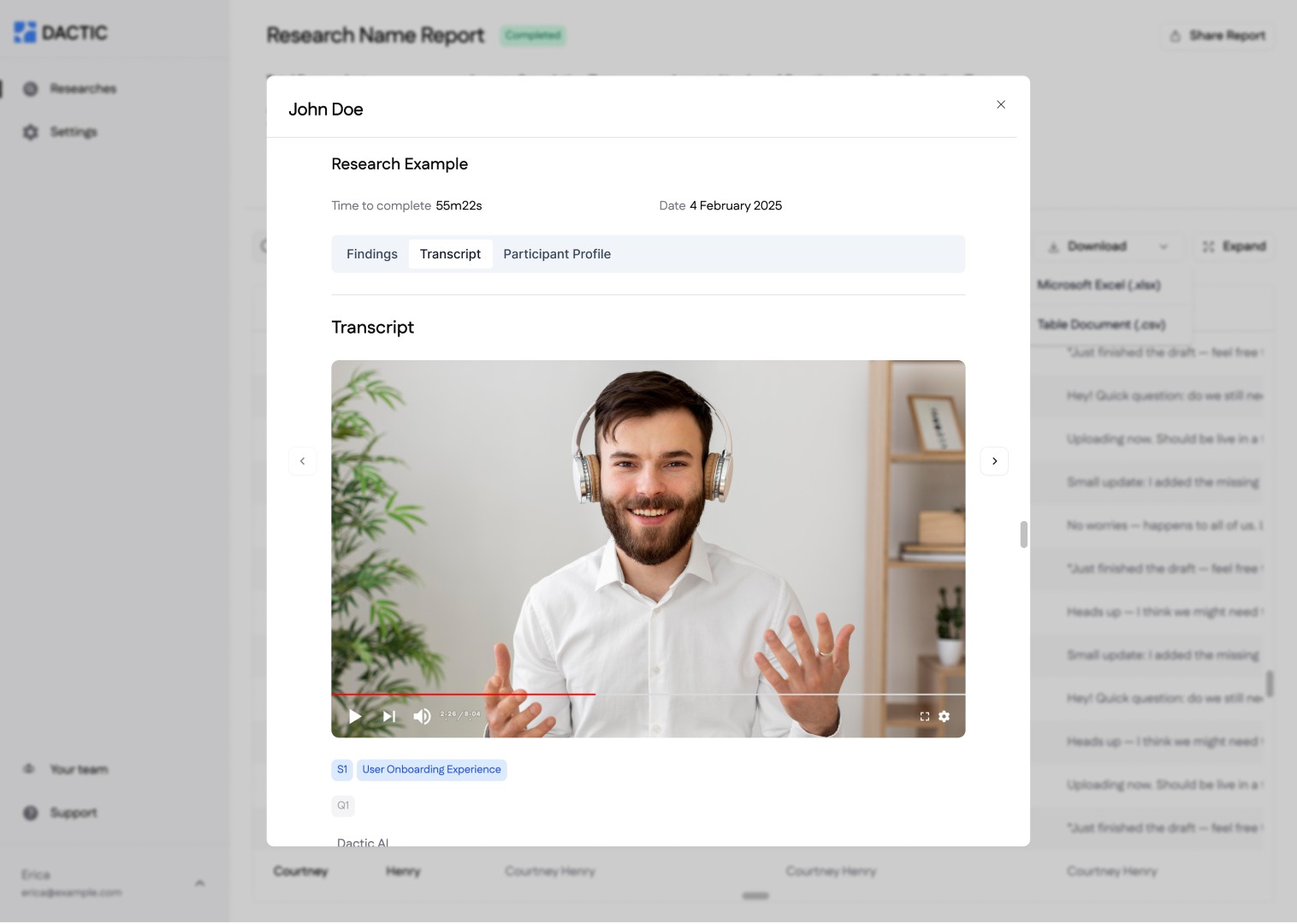Click the Q1 question badge

coord(342,805)
